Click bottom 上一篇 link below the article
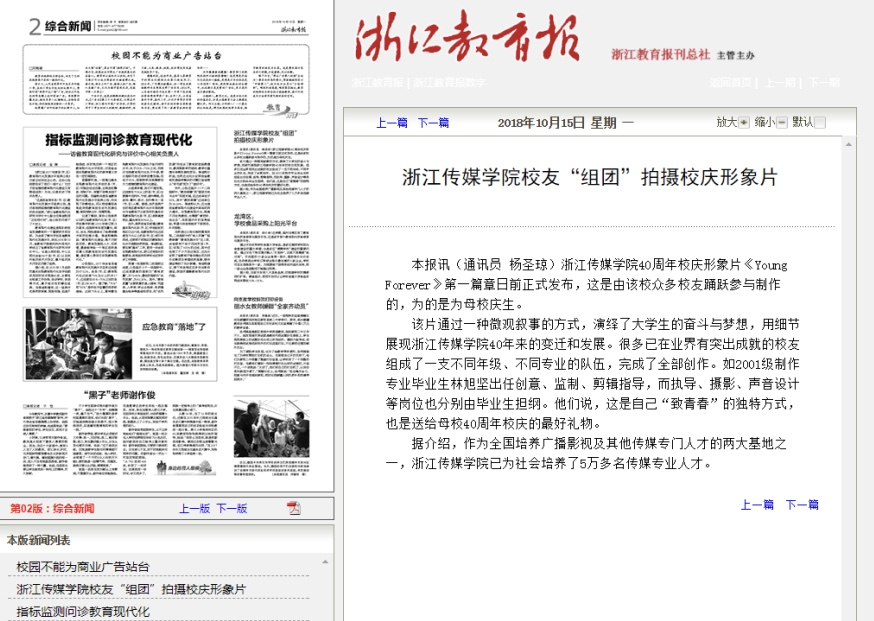 pos(757,504)
